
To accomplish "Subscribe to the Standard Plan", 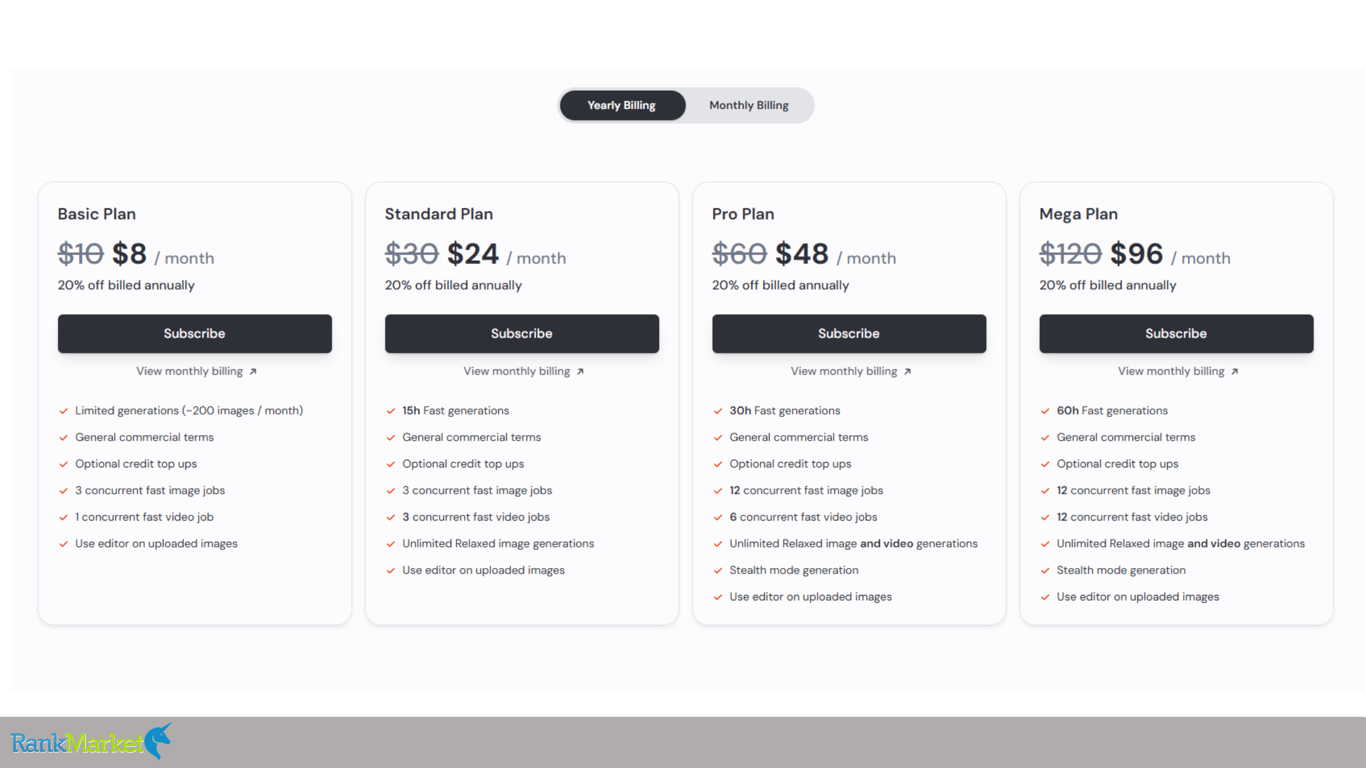I will coord(522,334).
